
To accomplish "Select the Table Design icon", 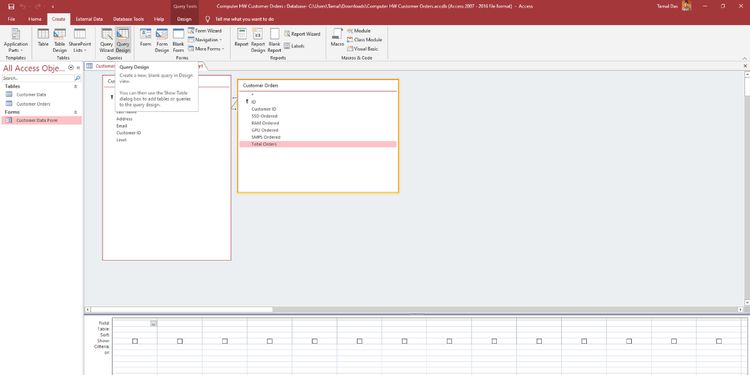I will point(60,40).
